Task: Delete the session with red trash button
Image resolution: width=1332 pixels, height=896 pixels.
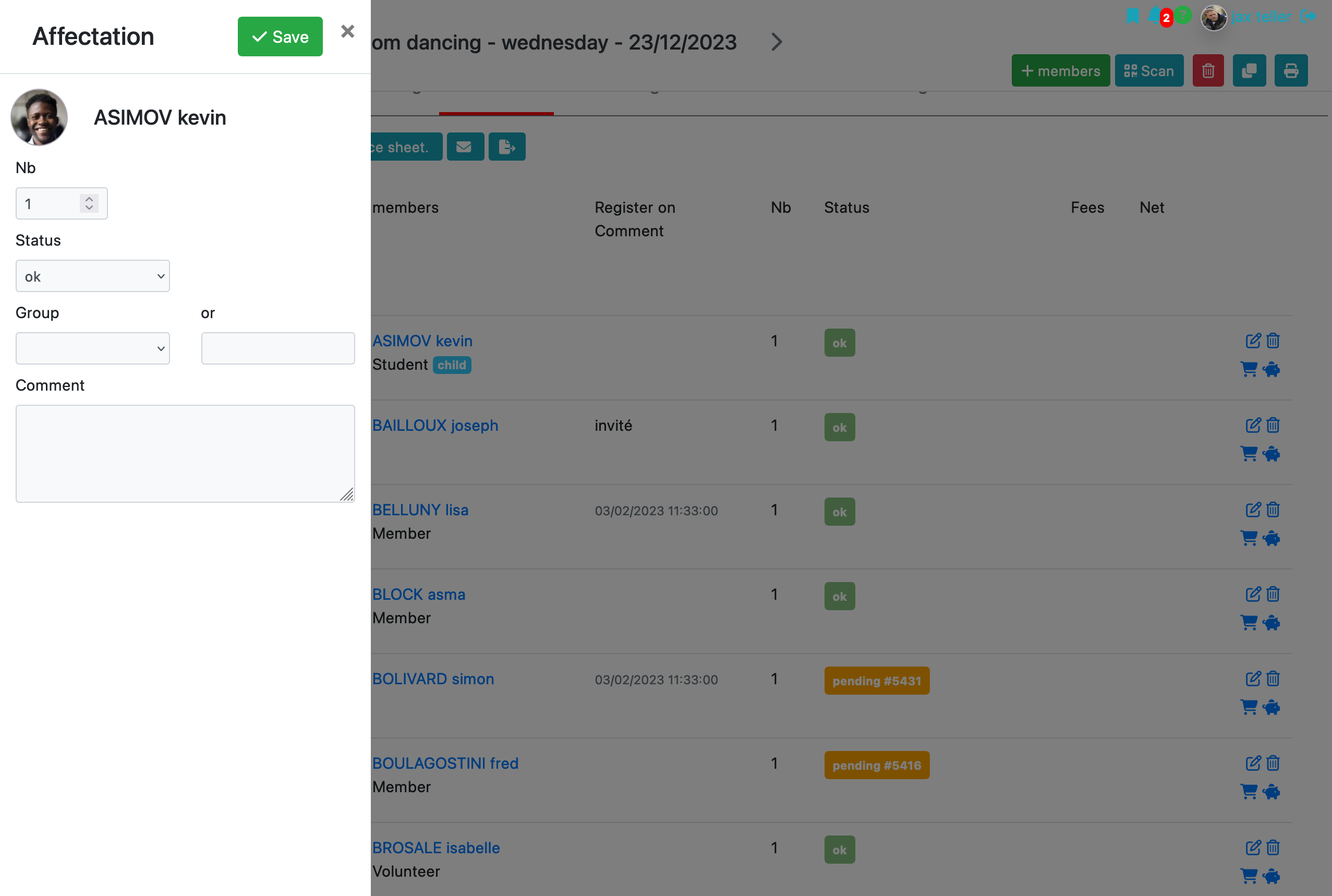Action: point(1208,71)
